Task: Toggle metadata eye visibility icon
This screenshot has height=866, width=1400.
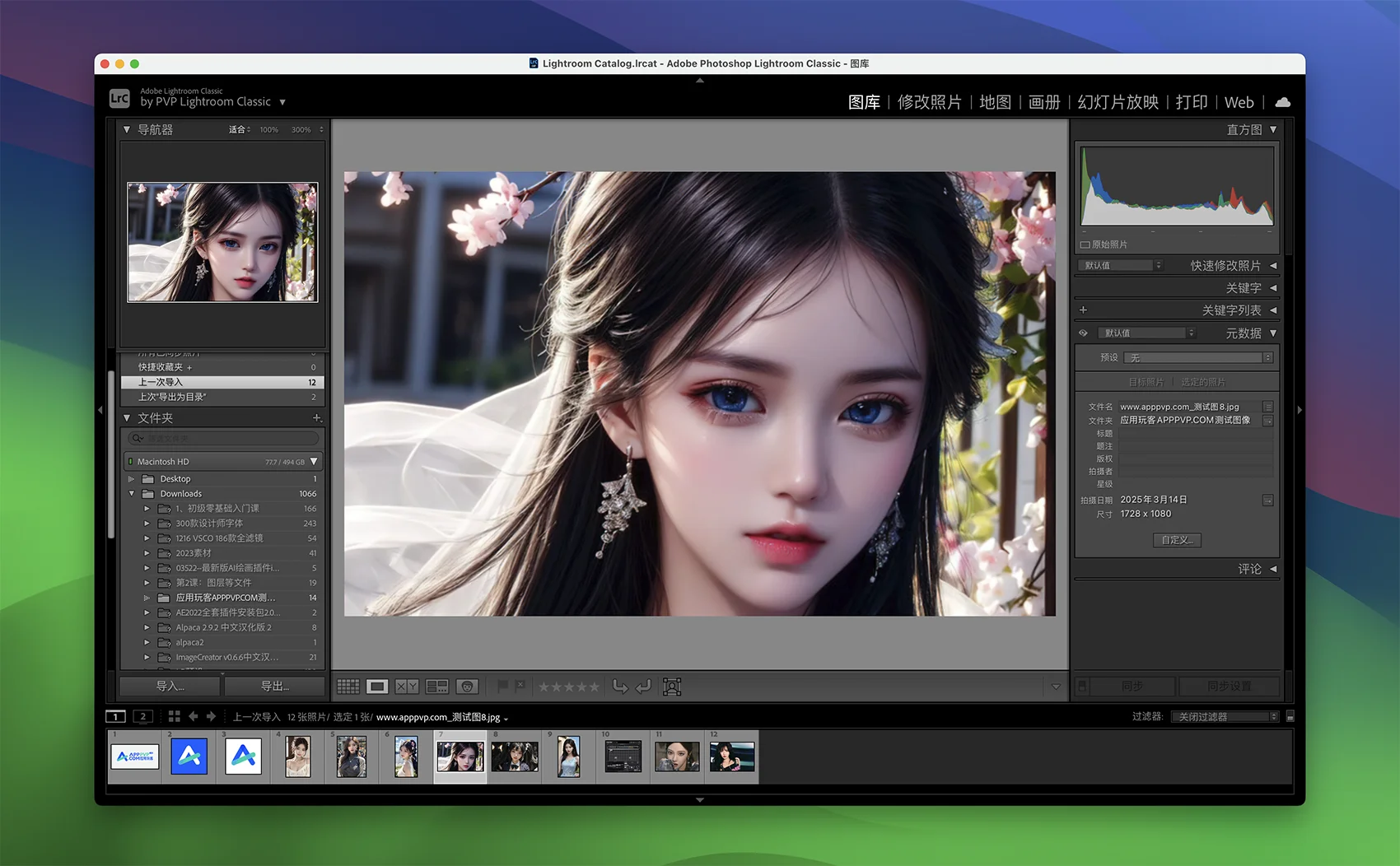Action: [x=1084, y=333]
